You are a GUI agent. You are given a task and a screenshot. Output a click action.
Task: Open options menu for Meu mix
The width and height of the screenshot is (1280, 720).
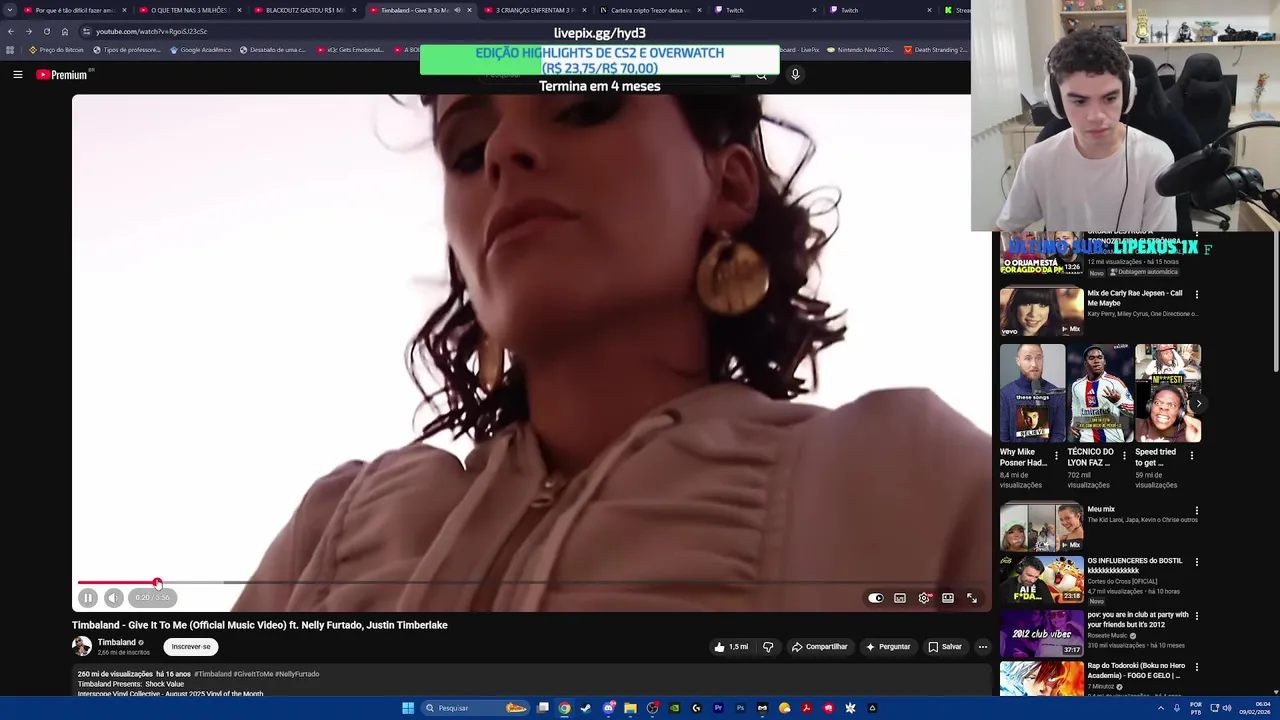pyautogui.click(x=1196, y=511)
